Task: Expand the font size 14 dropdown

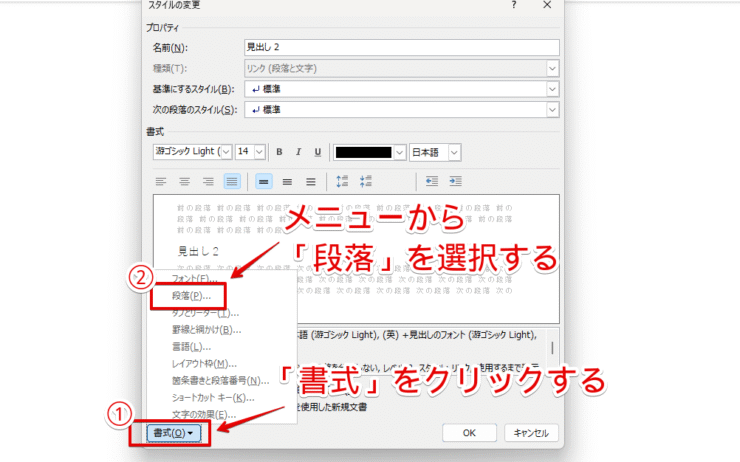Action: pos(260,152)
